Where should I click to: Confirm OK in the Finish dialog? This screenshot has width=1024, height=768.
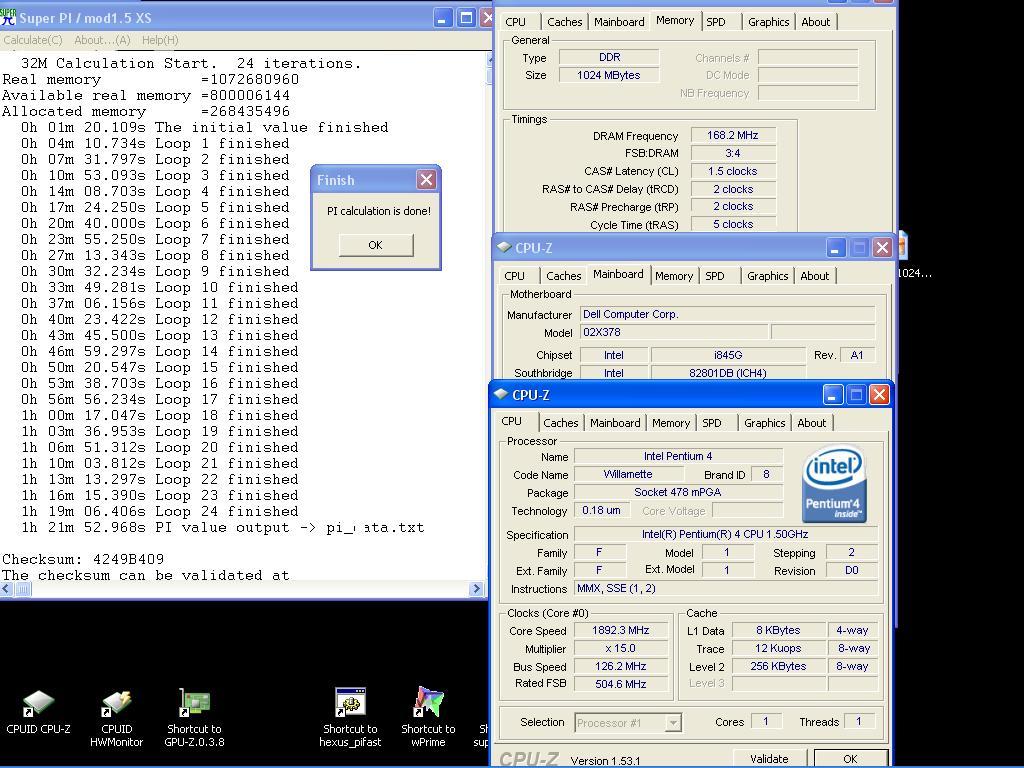[x=376, y=245]
